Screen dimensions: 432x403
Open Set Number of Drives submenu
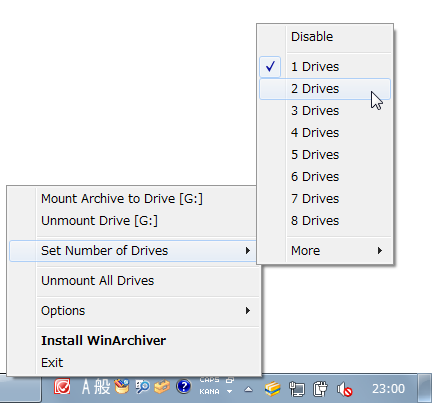click(133, 251)
